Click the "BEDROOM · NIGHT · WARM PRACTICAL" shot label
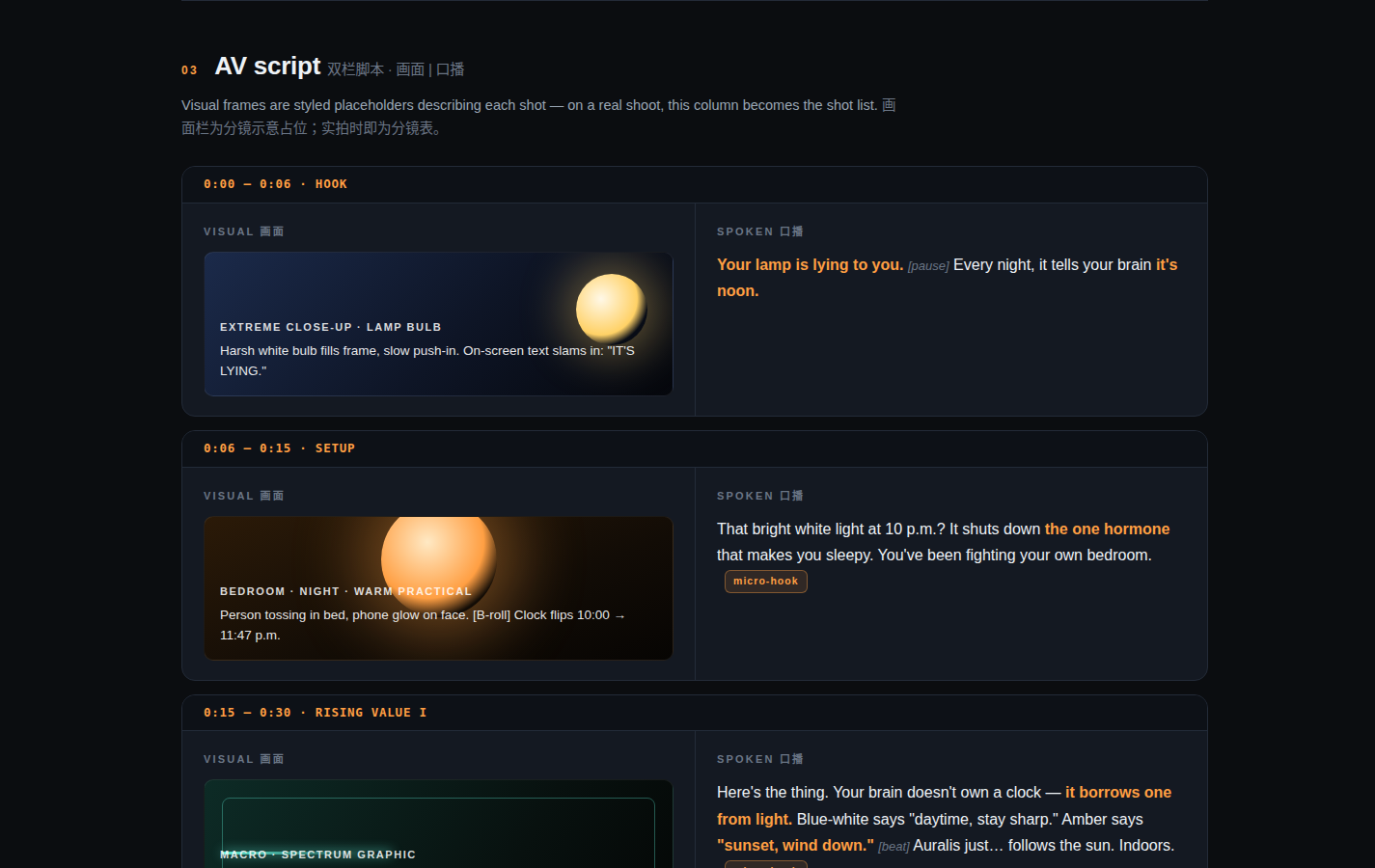The image size is (1375, 868). point(345,591)
